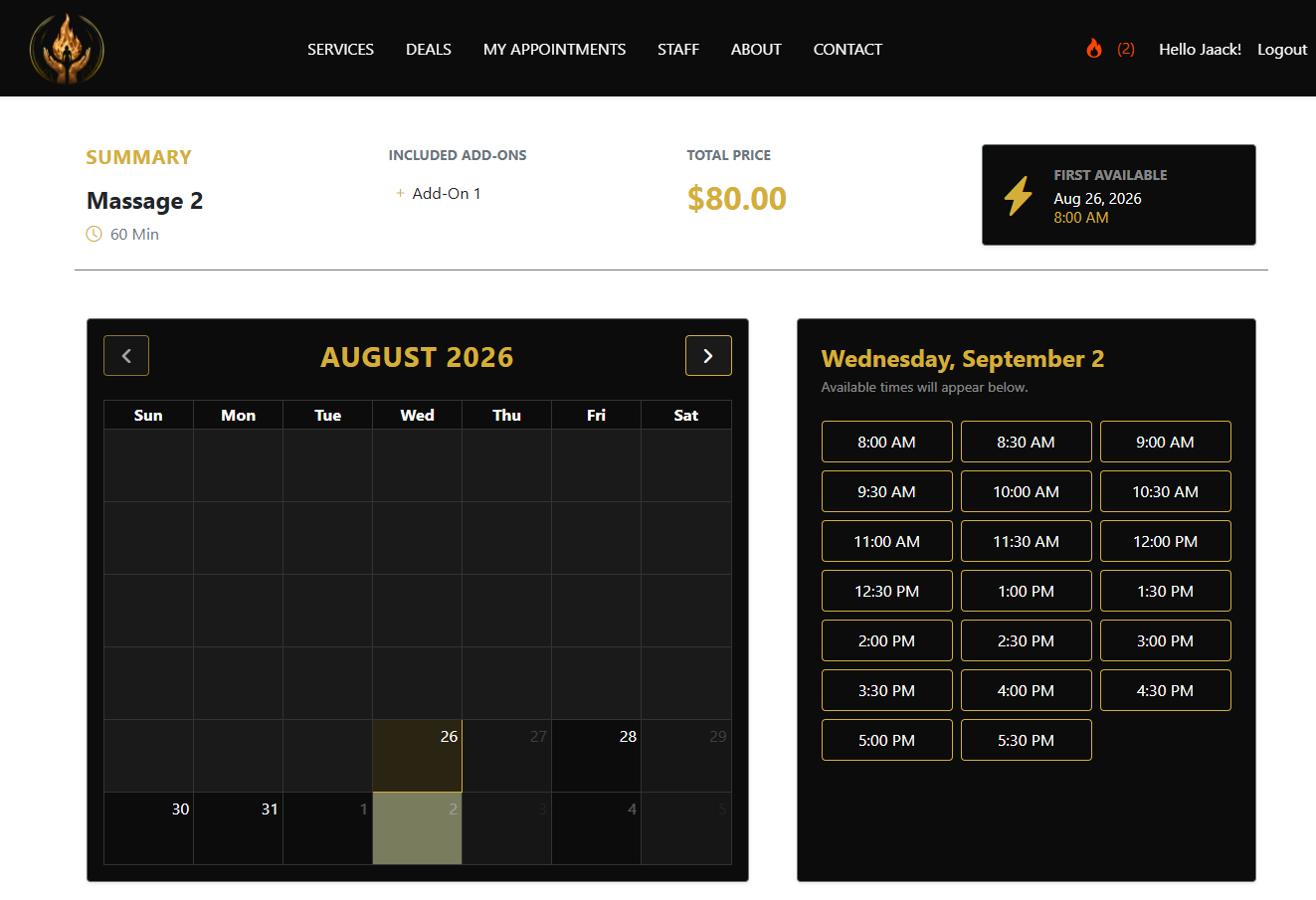This screenshot has width=1316, height=900.
Task: Click the First Available Aug 26 card
Action: click(1119, 195)
